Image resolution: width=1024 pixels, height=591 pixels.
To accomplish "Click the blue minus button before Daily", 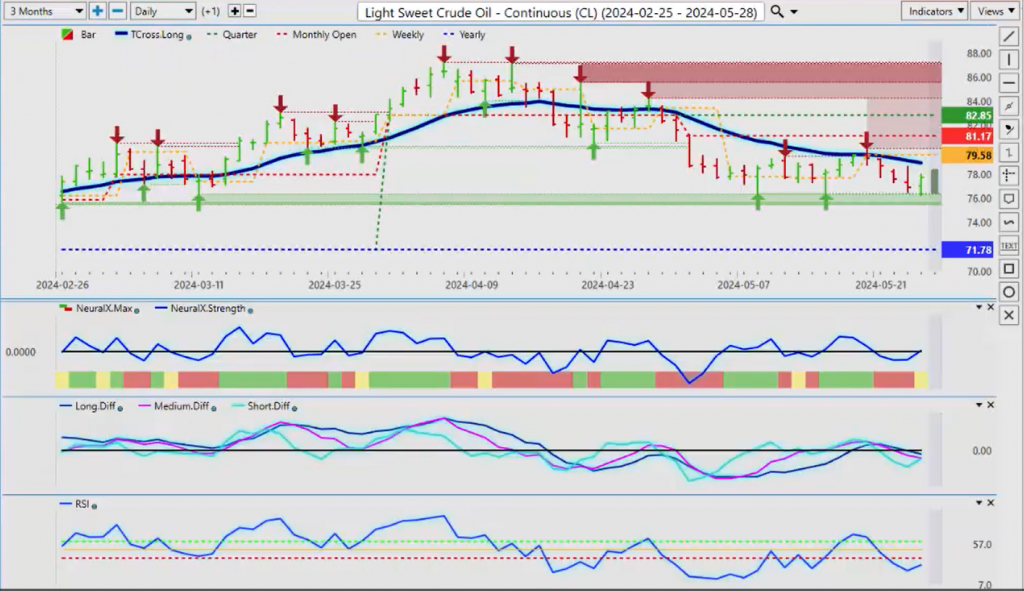I will point(117,11).
